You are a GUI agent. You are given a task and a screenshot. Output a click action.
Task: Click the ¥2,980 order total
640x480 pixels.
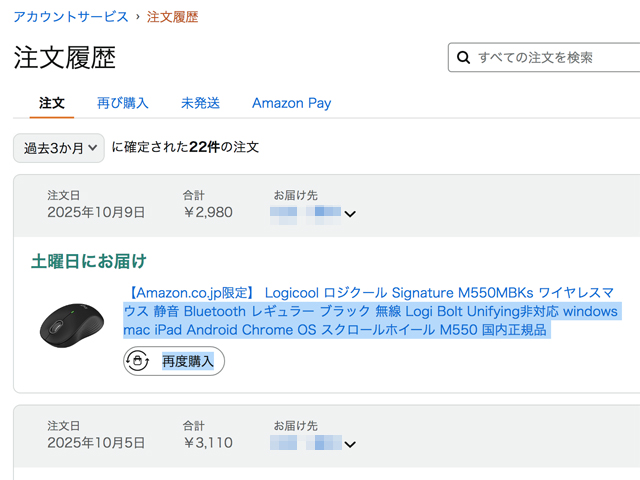(208, 213)
